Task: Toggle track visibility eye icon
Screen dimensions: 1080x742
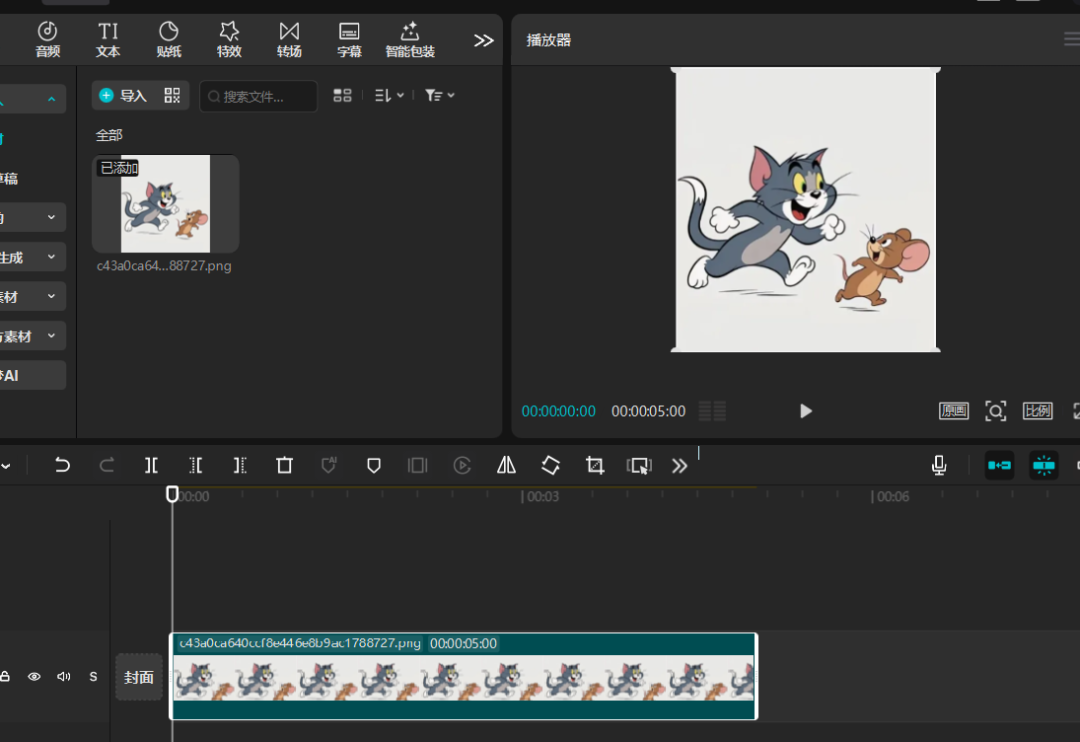Action: 34,677
